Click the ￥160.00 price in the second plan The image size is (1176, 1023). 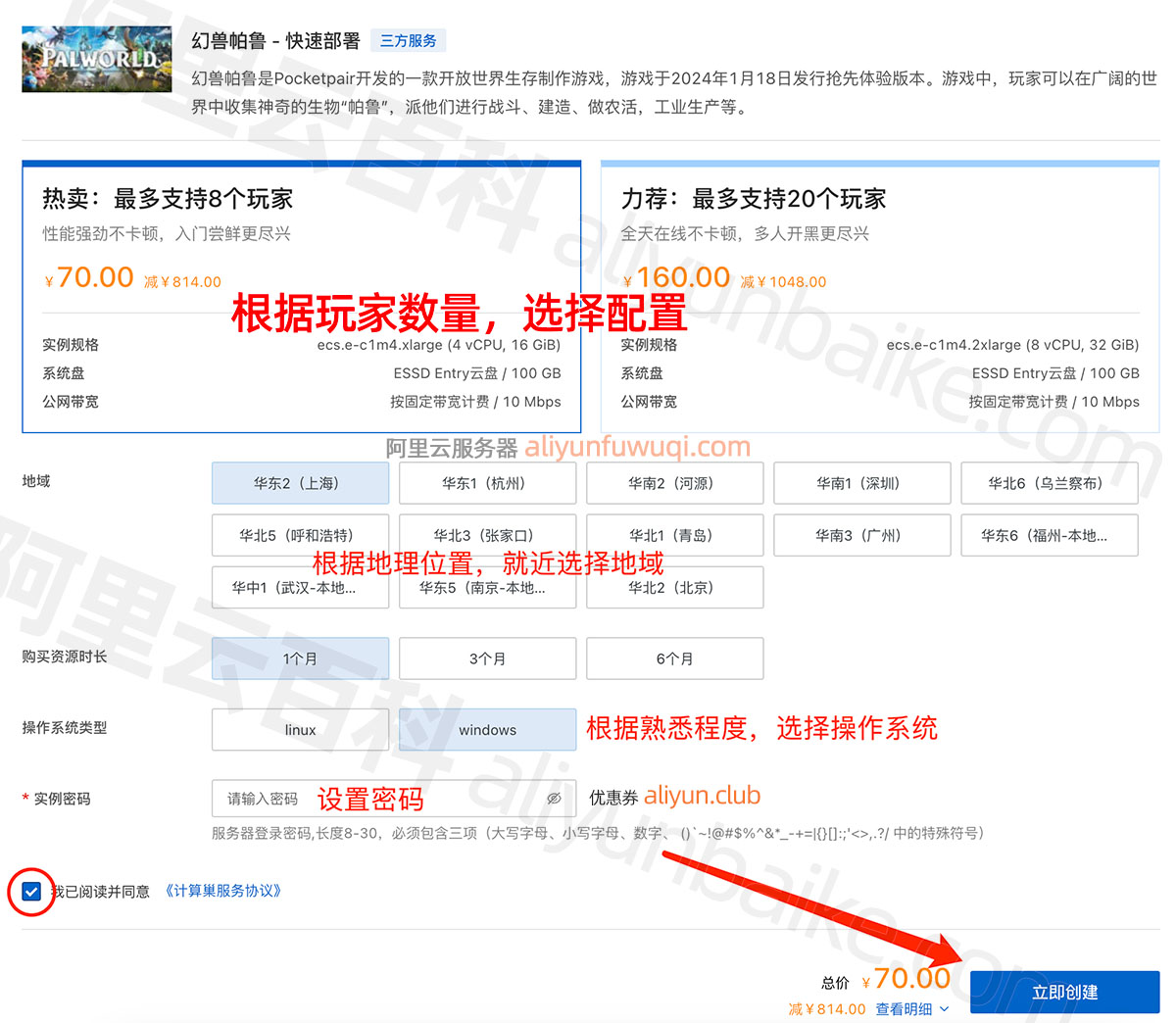pos(676,277)
